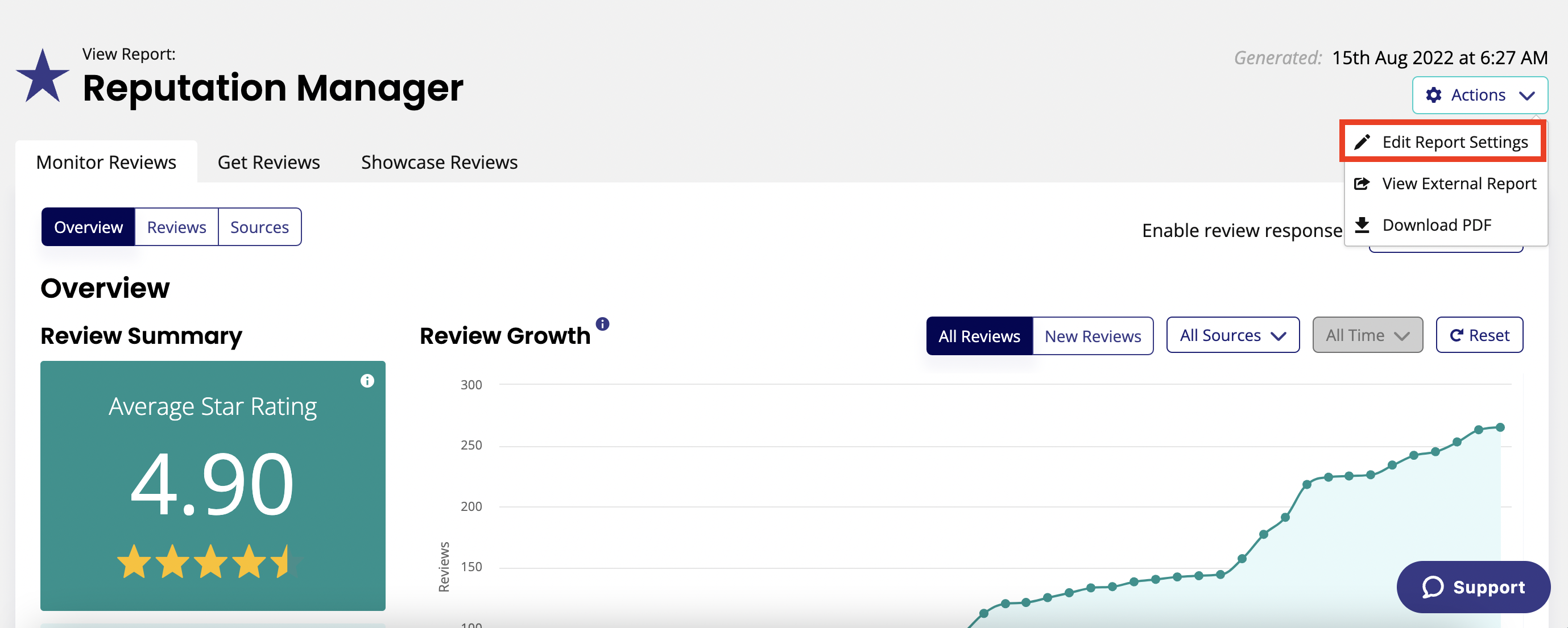Open the All Sources dropdown
The height and width of the screenshot is (628, 1568).
(1232, 335)
